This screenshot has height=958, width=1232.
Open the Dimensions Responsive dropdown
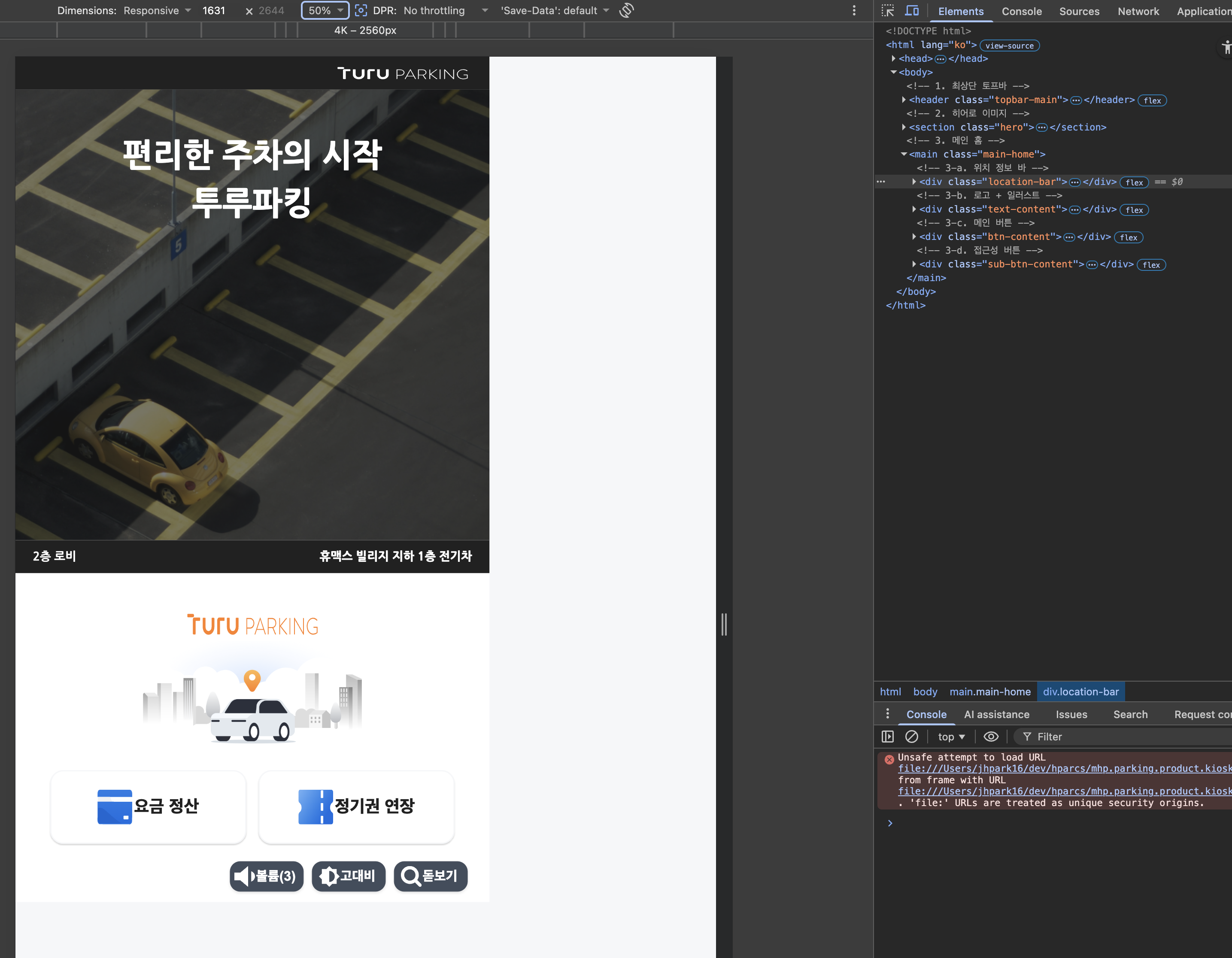pyautogui.click(x=157, y=11)
